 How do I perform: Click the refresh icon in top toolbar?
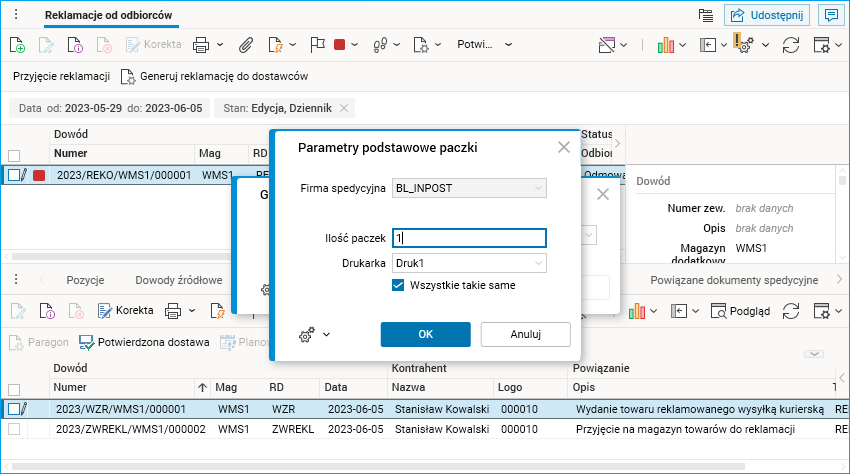(x=791, y=45)
